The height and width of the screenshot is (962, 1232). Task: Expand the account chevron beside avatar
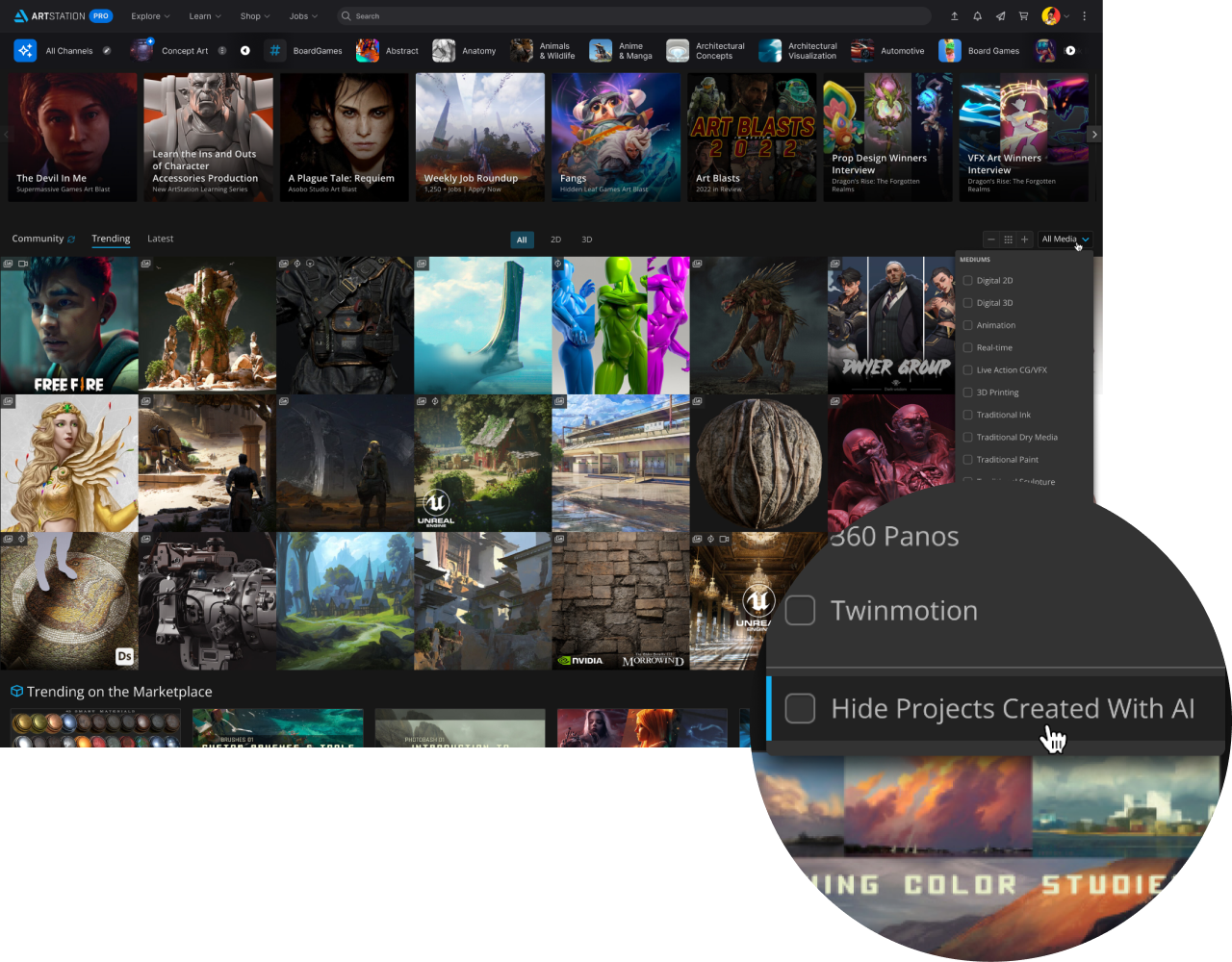coord(1066,16)
